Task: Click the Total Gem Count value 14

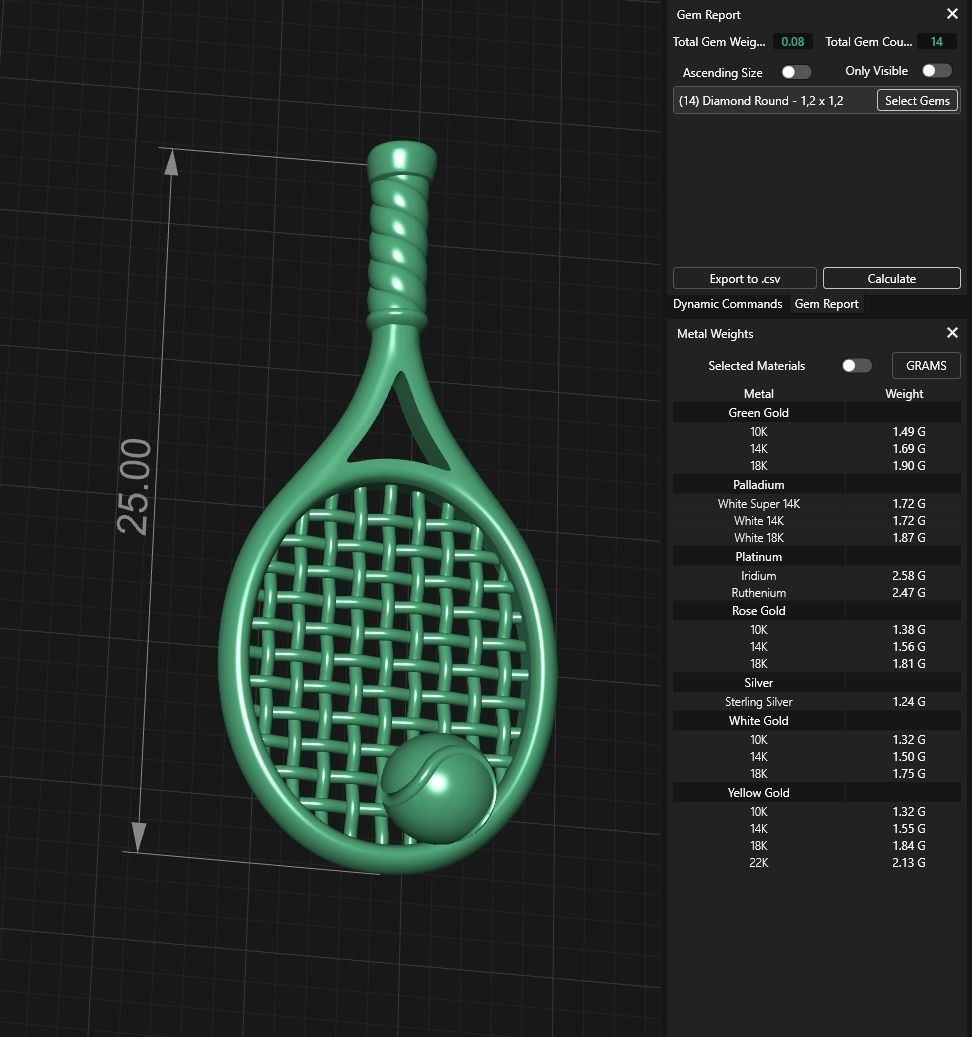Action: 936,42
